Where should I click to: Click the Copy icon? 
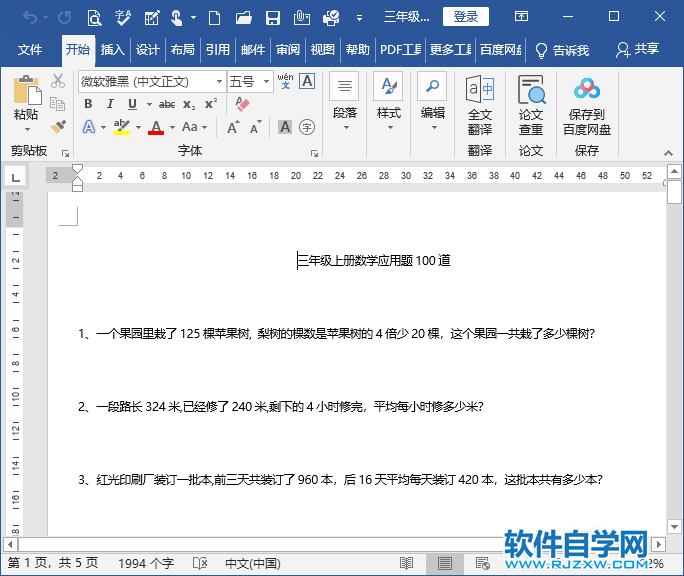pos(58,104)
